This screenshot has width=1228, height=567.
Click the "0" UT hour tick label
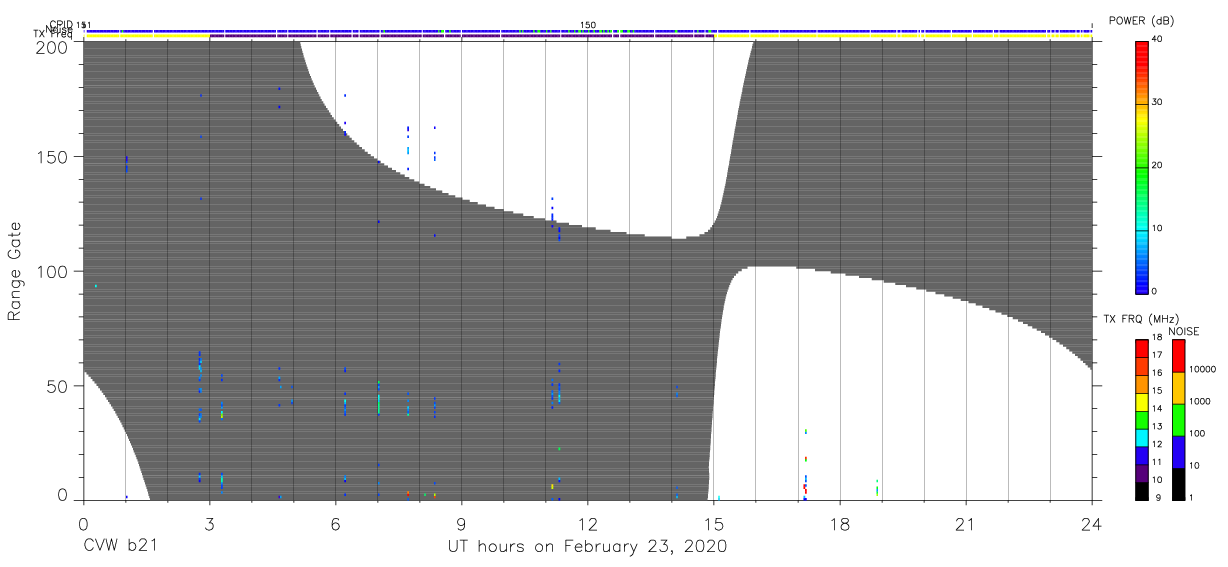coord(83,522)
